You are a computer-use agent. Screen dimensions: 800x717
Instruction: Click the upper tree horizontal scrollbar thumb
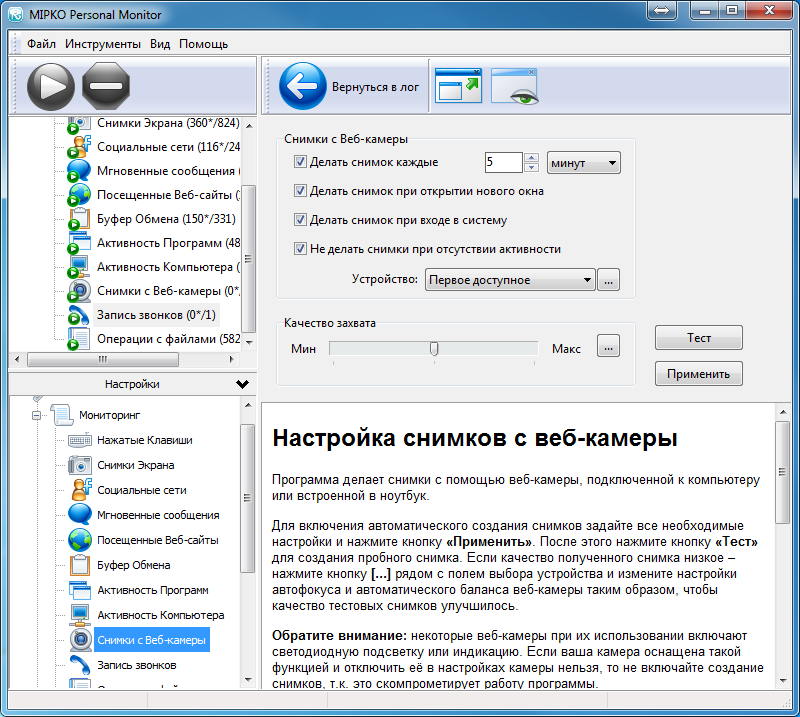point(103,359)
